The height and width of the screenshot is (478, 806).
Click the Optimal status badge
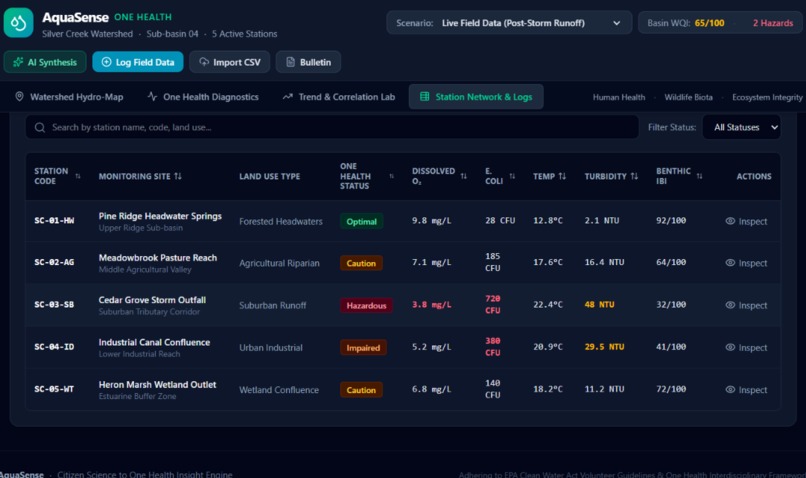[361, 222]
